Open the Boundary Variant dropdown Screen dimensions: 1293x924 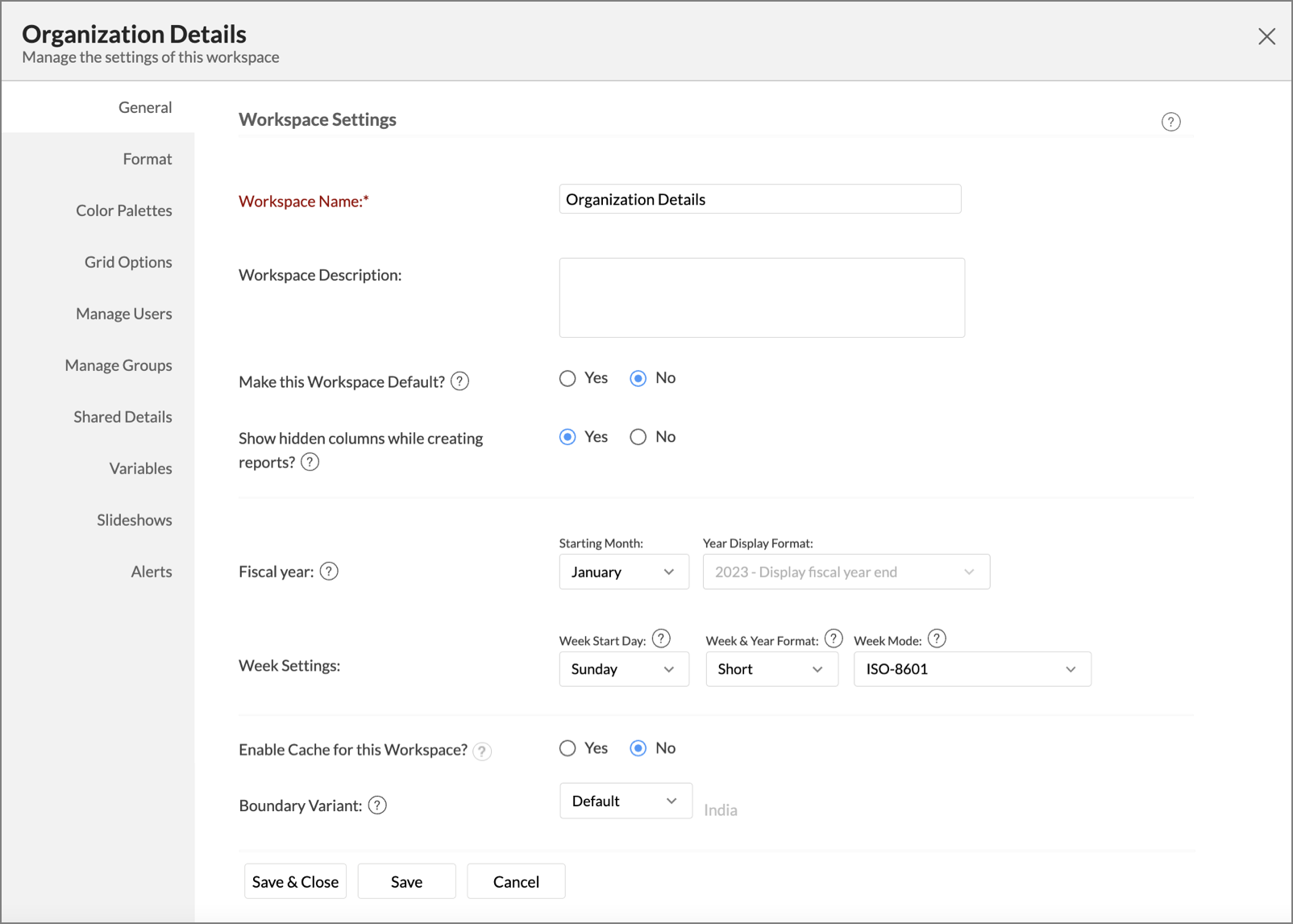(625, 801)
